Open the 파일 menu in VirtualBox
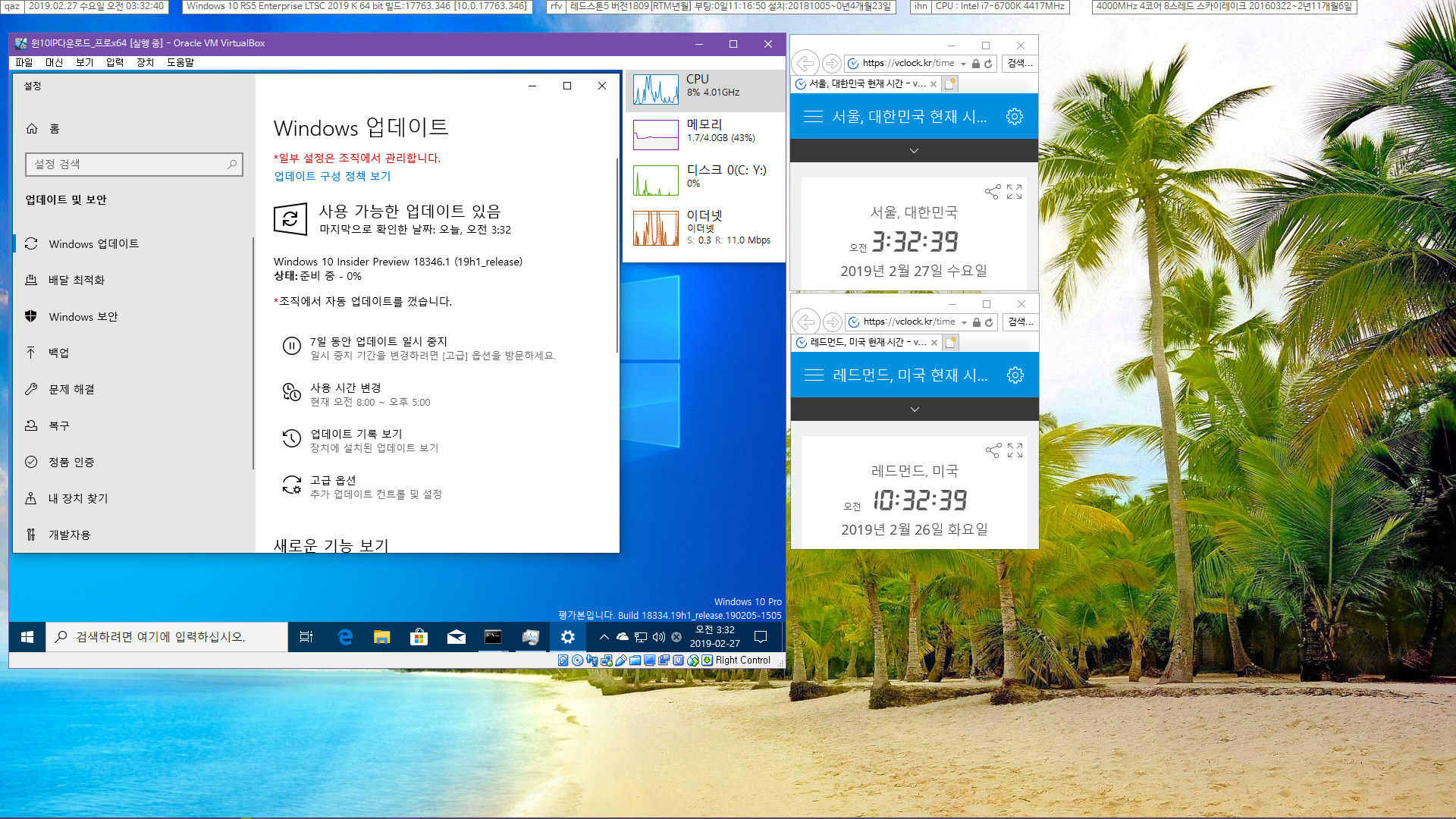The height and width of the screenshot is (819, 1456). point(24,62)
